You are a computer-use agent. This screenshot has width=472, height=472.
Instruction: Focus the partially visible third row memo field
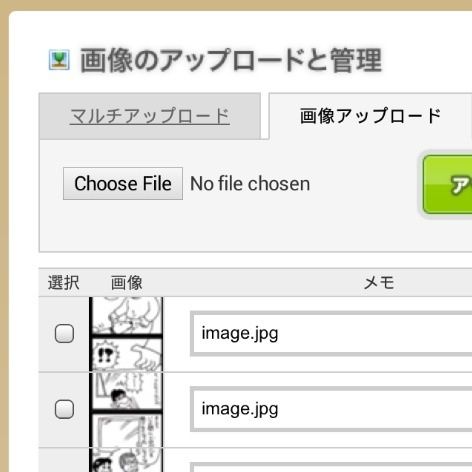[331, 467]
